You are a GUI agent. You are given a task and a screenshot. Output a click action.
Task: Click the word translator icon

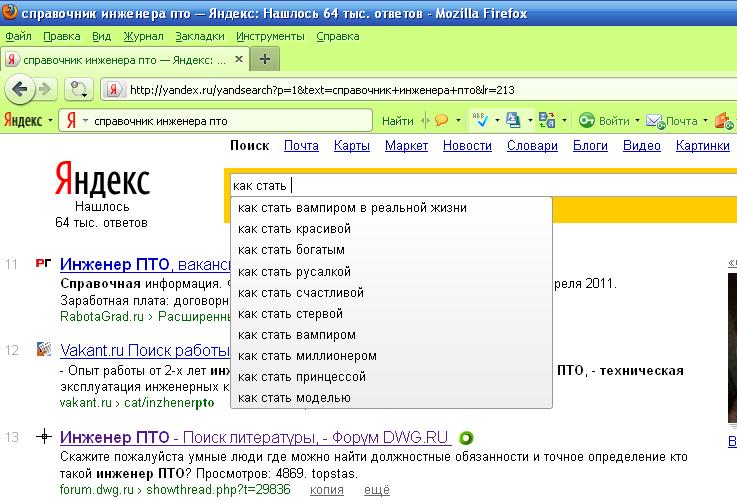pos(547,120)
